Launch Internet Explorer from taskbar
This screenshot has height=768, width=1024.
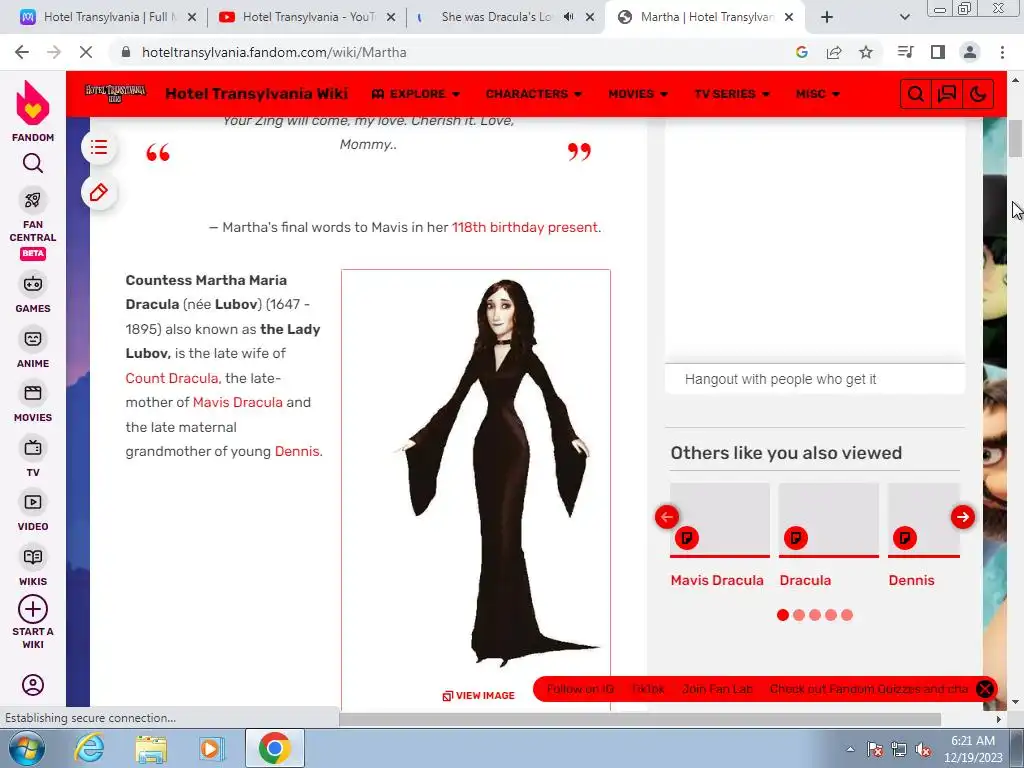(89, 749)
